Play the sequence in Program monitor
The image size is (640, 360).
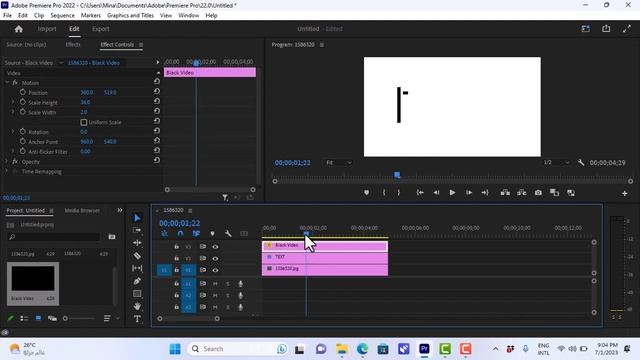452,193
